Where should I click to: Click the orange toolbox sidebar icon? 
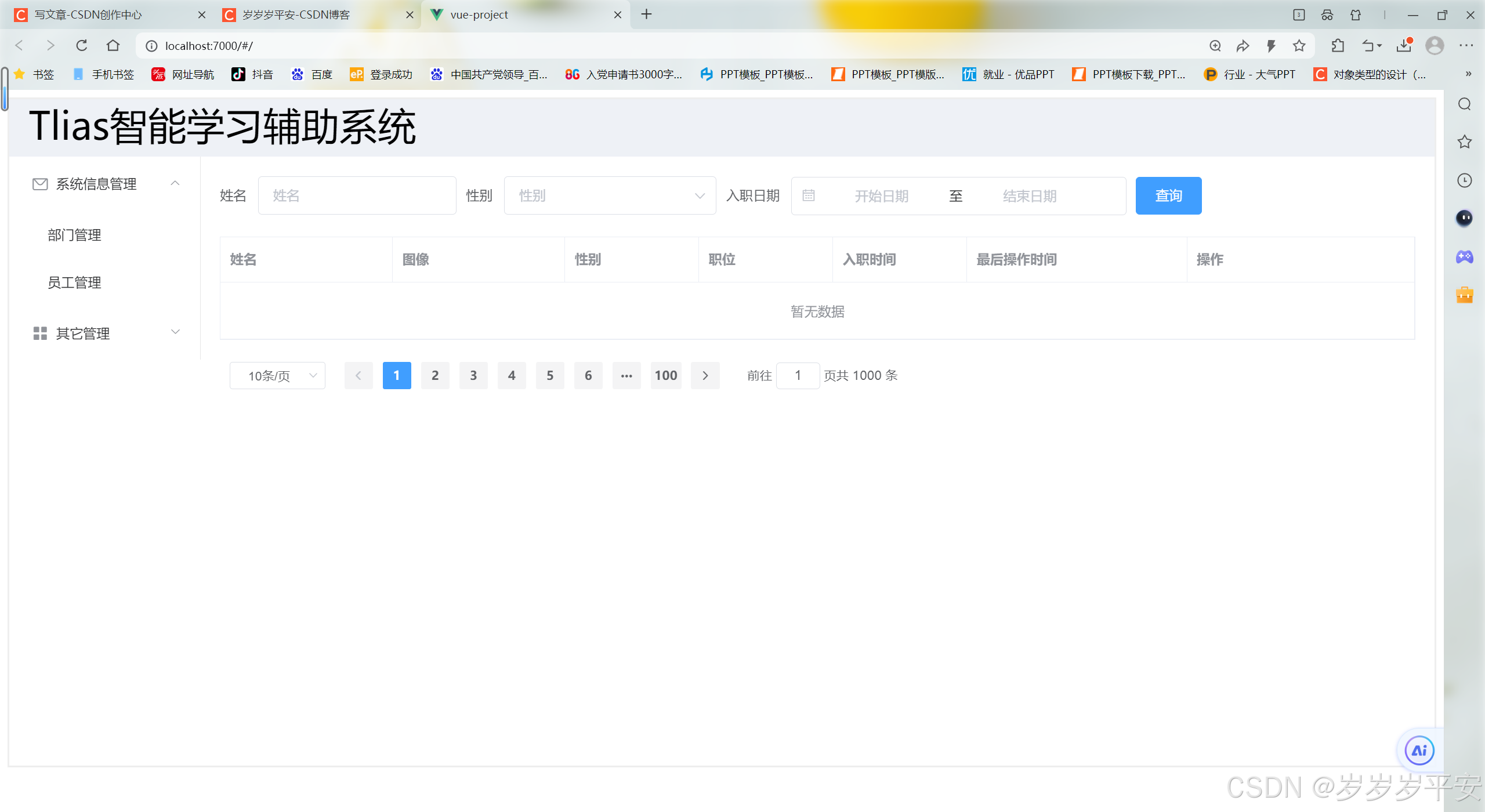pos(1465,295)
